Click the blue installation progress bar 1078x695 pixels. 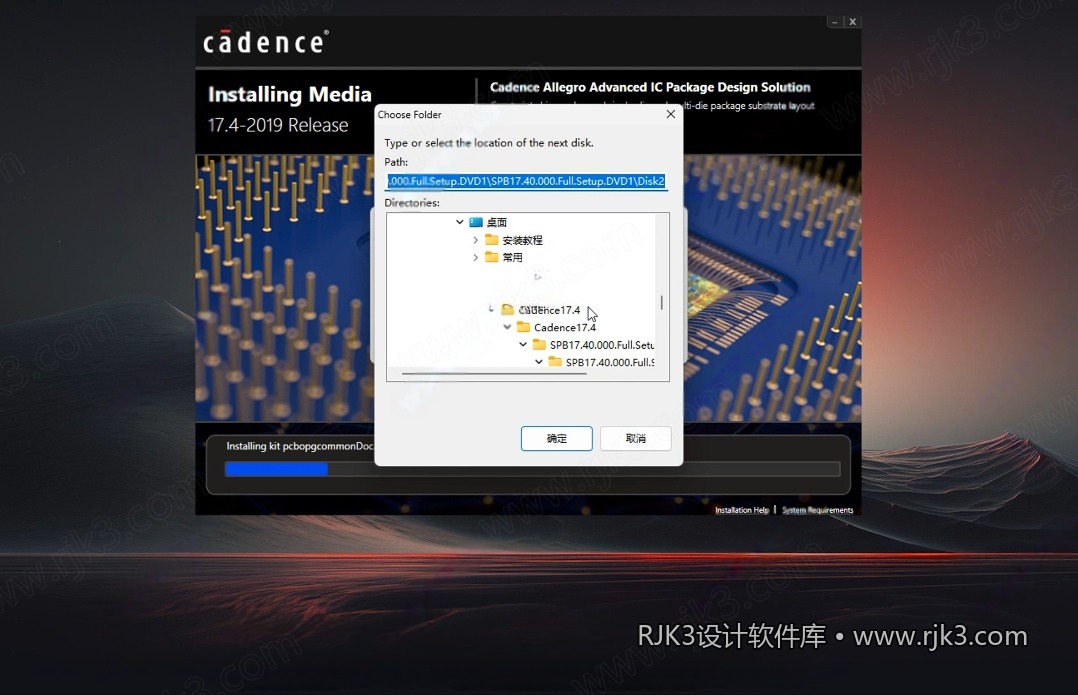(276, 470)
